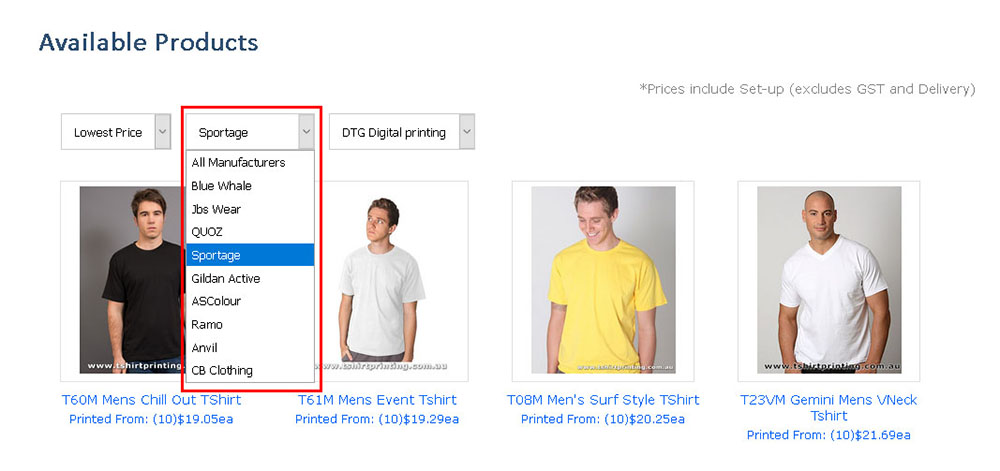Screen dimensions: 1000x471
Task: Click the prices include set-up note
Action: click(807, 89)
